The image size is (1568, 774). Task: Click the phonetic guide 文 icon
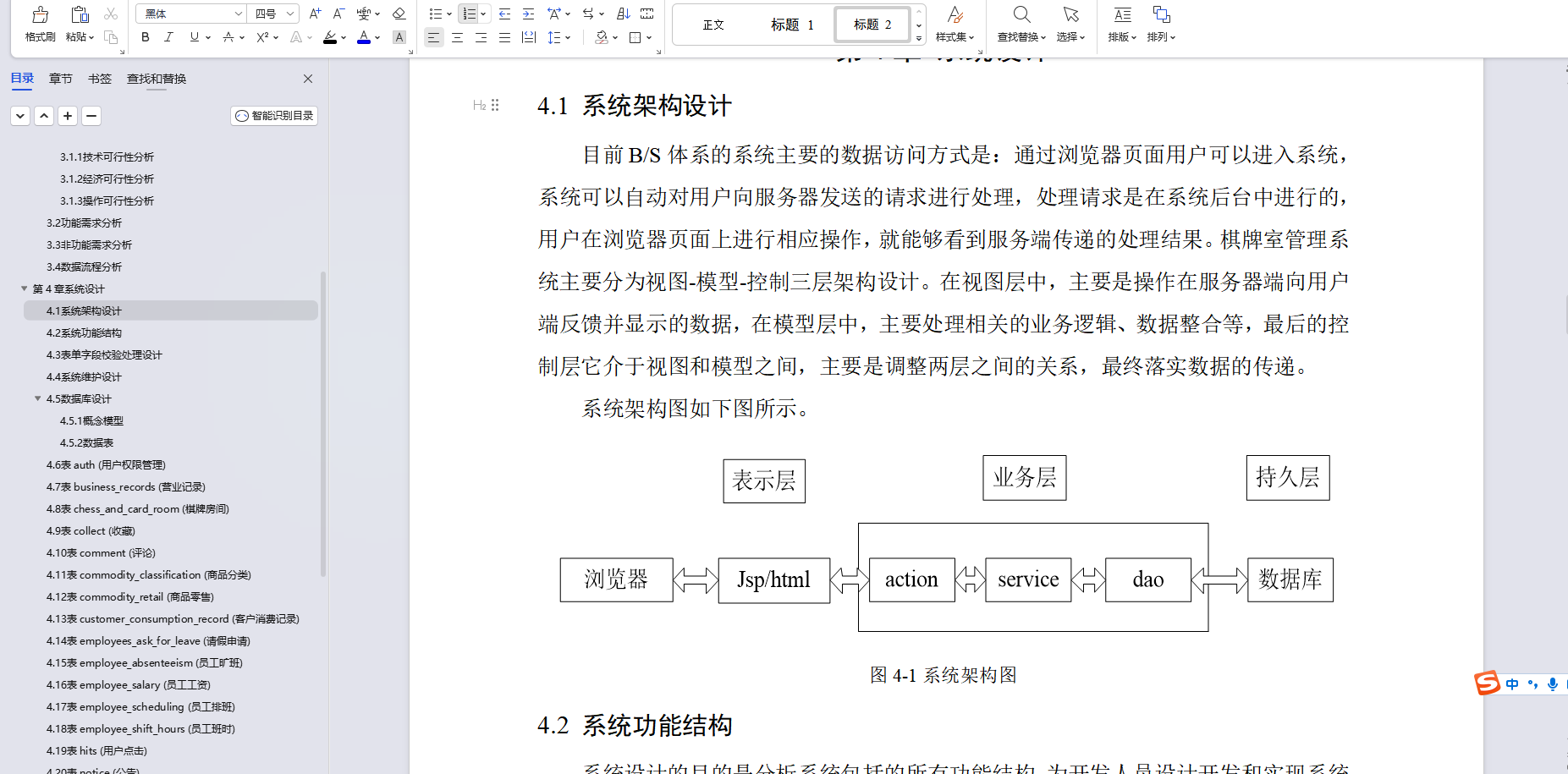coord(364,14)
